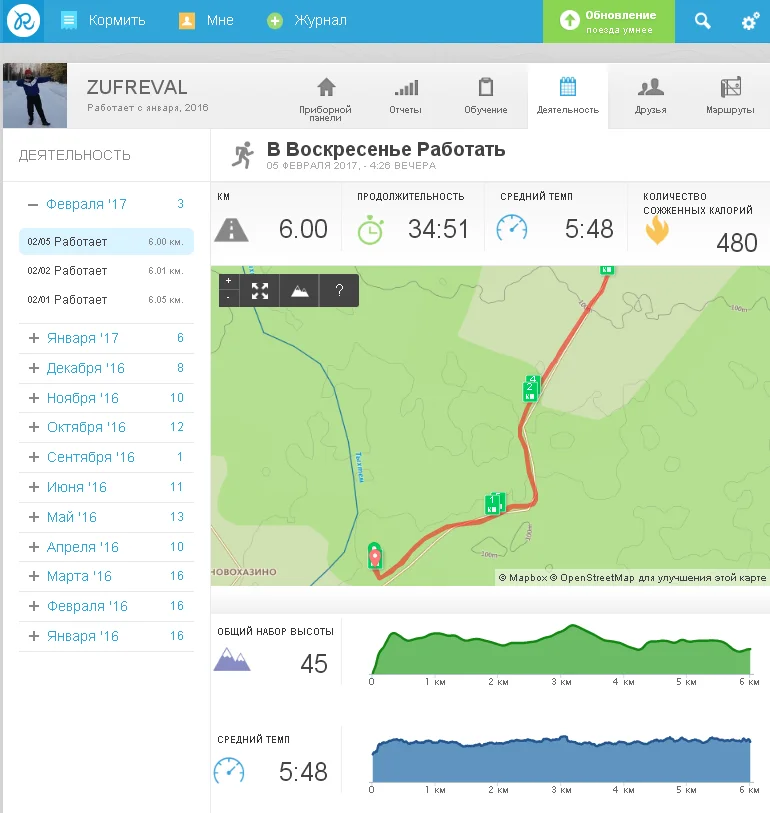Select the 02/01 Работает 6.05 км activity
The width and height of the screenshot is (770, 813).
(x=106, y=300)
